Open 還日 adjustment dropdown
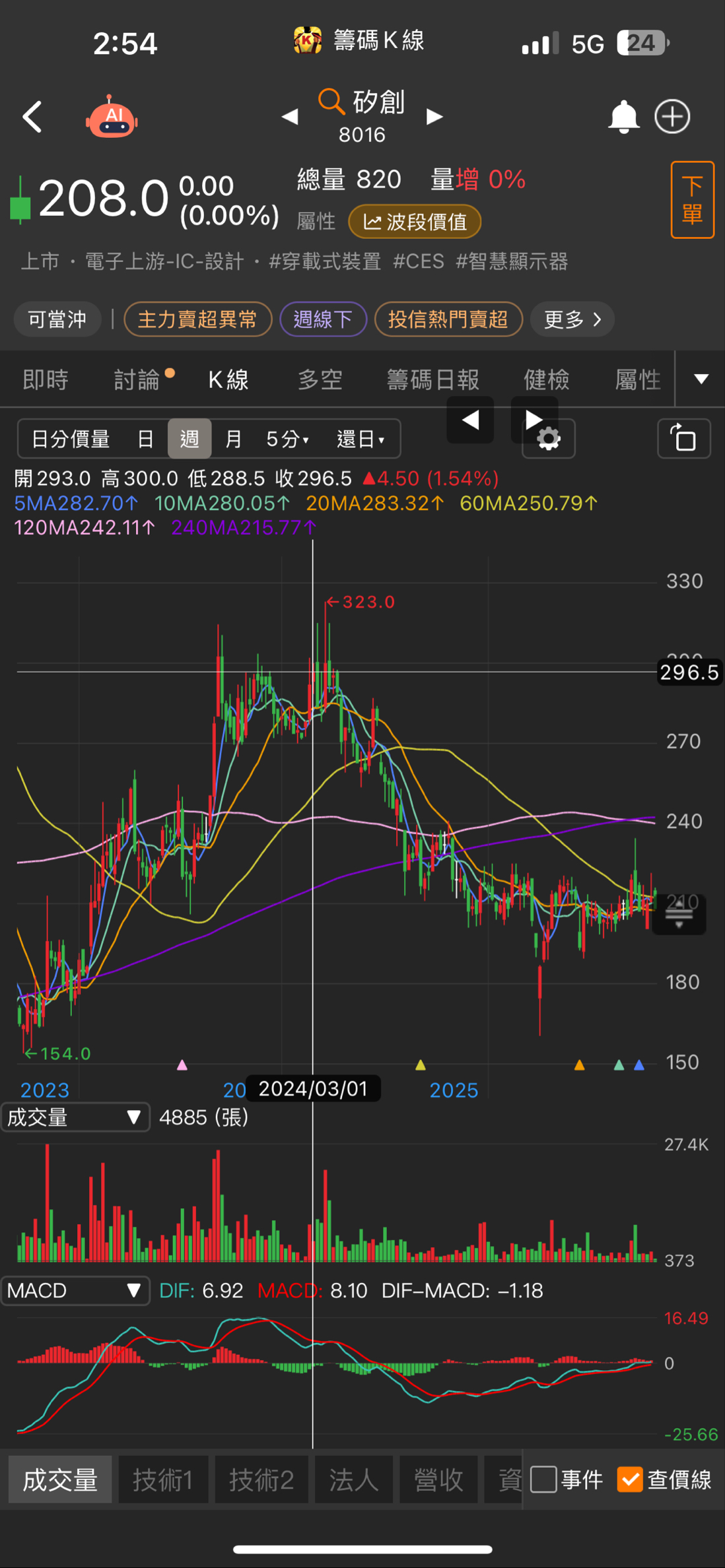The height and width of the screenshot is (1568, 725). pyautogui.click(x=361, y=439)
